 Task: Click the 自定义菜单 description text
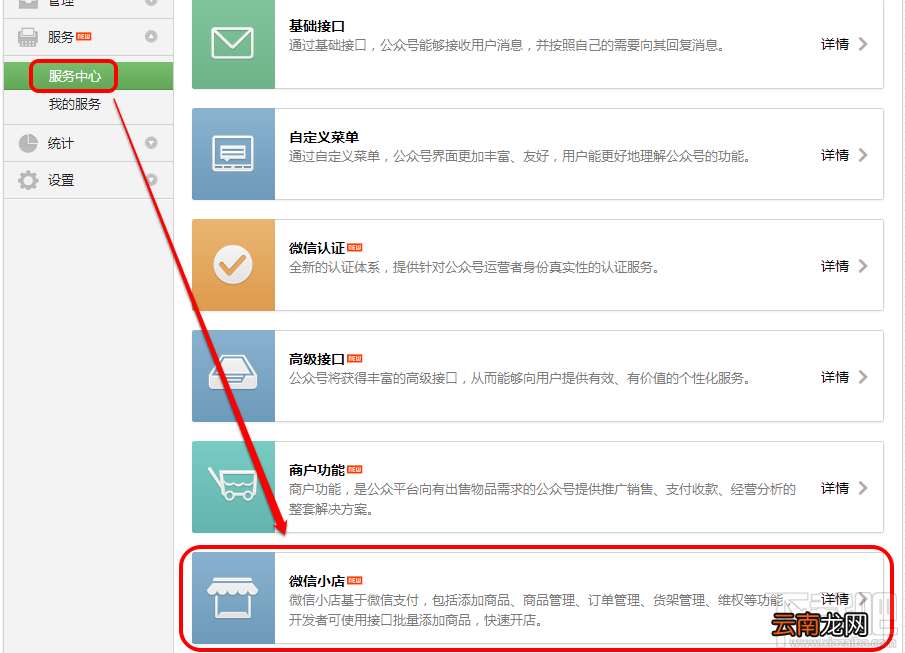[520, 156]
